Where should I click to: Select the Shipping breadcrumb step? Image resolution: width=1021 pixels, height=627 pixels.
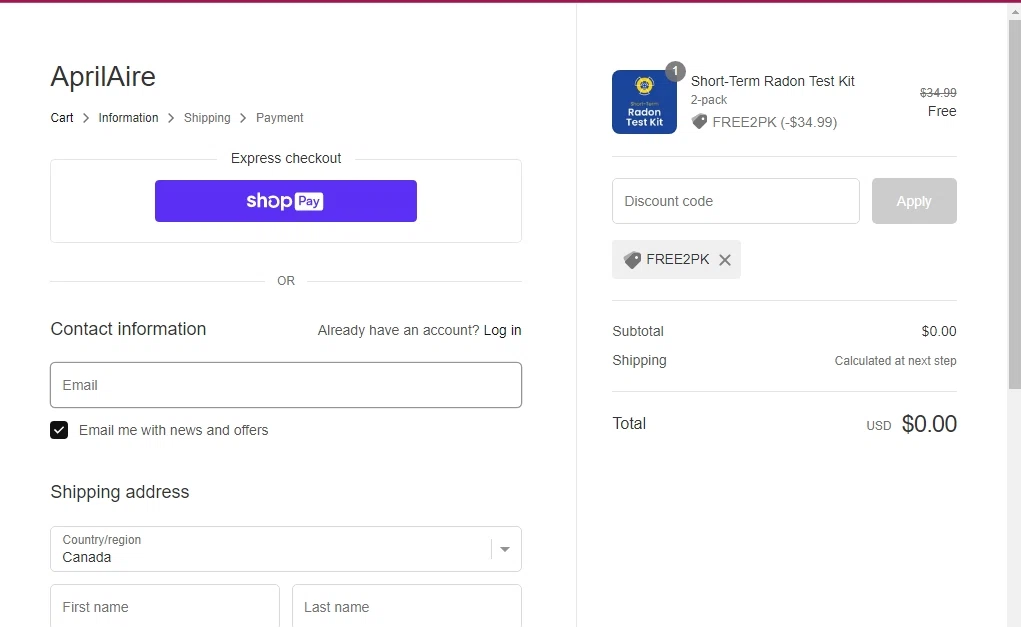(207, 118)
